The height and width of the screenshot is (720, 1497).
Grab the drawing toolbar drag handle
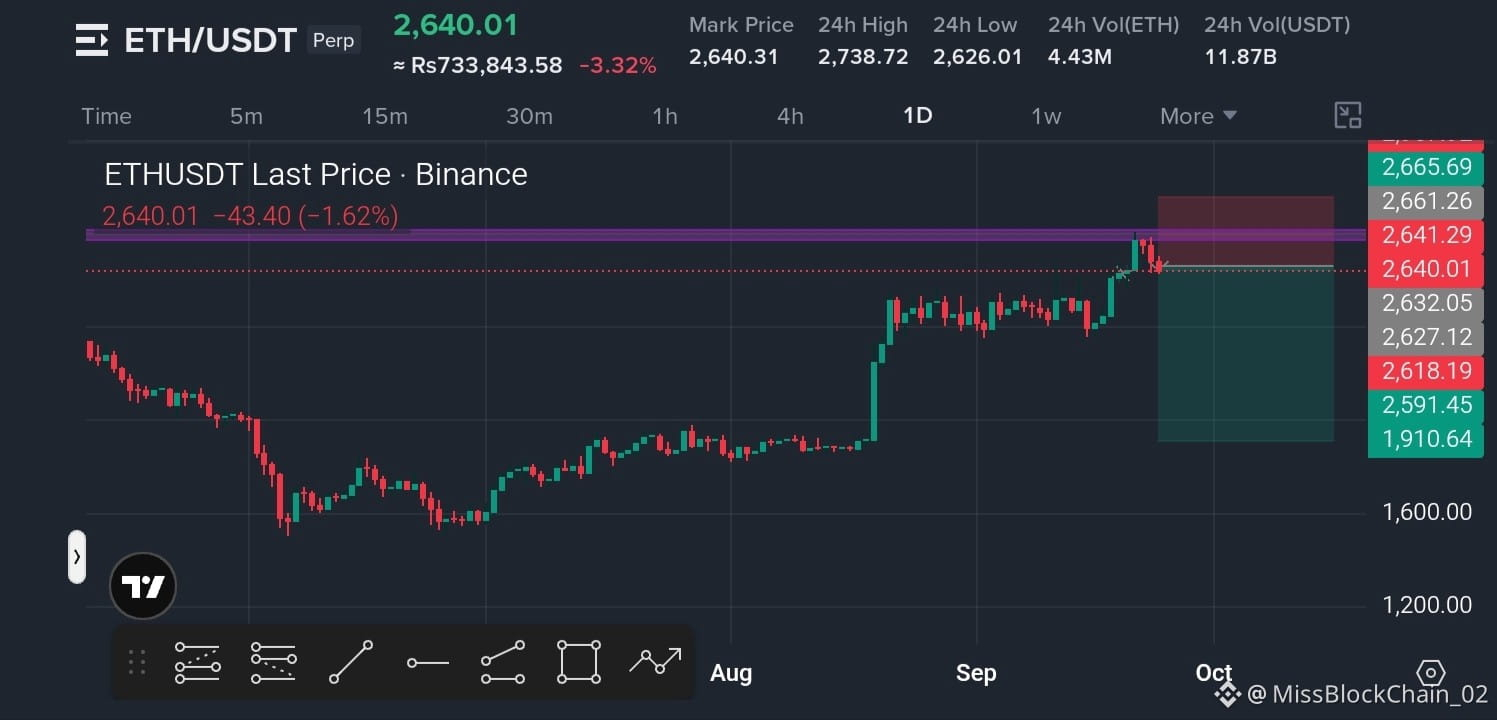pyautogui.click(x=138, y=662)
